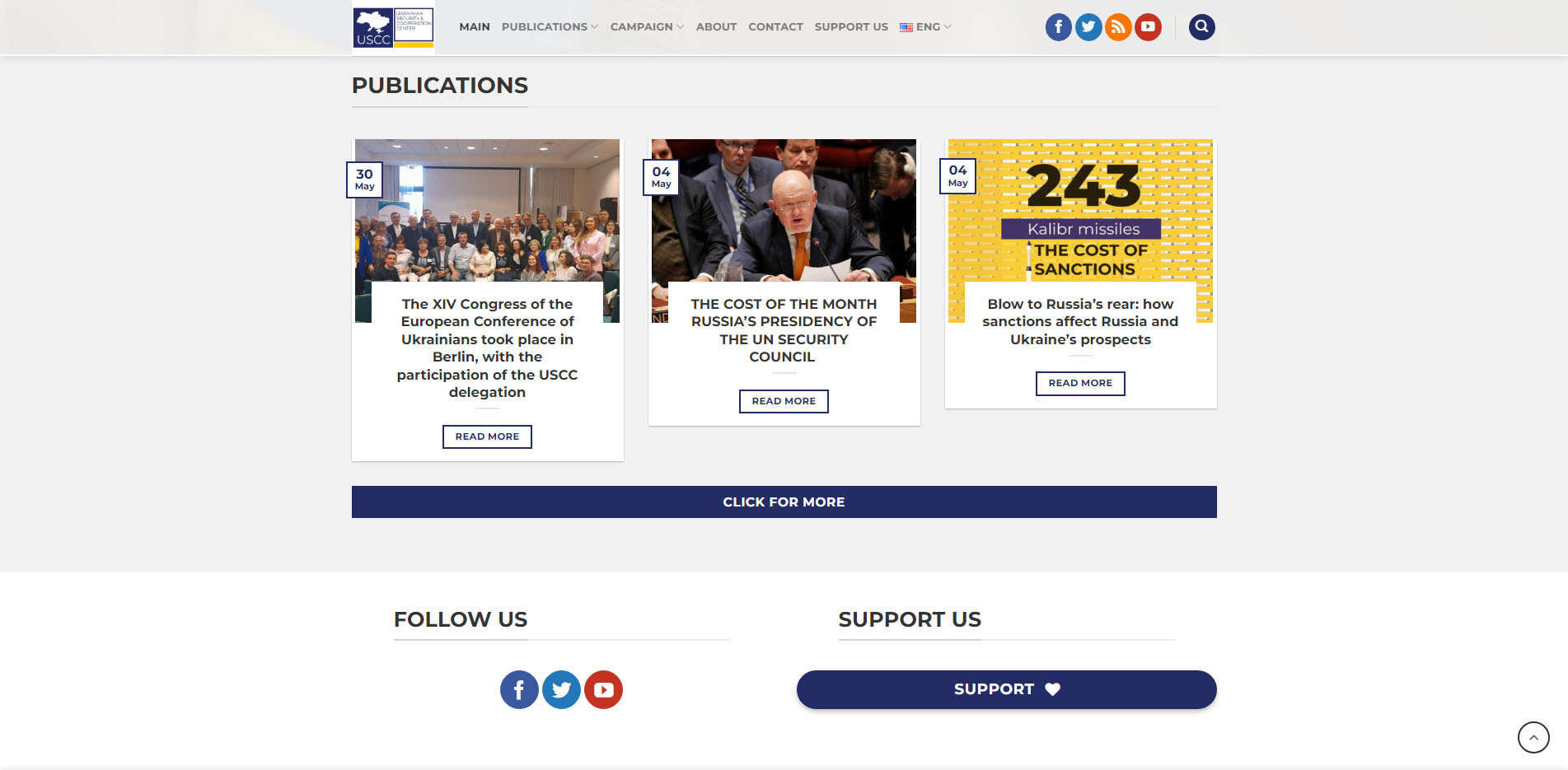Viewport: 1568px width, 770px height.
Task: Go to the About menu item
Action: click(x=716, y=27)
